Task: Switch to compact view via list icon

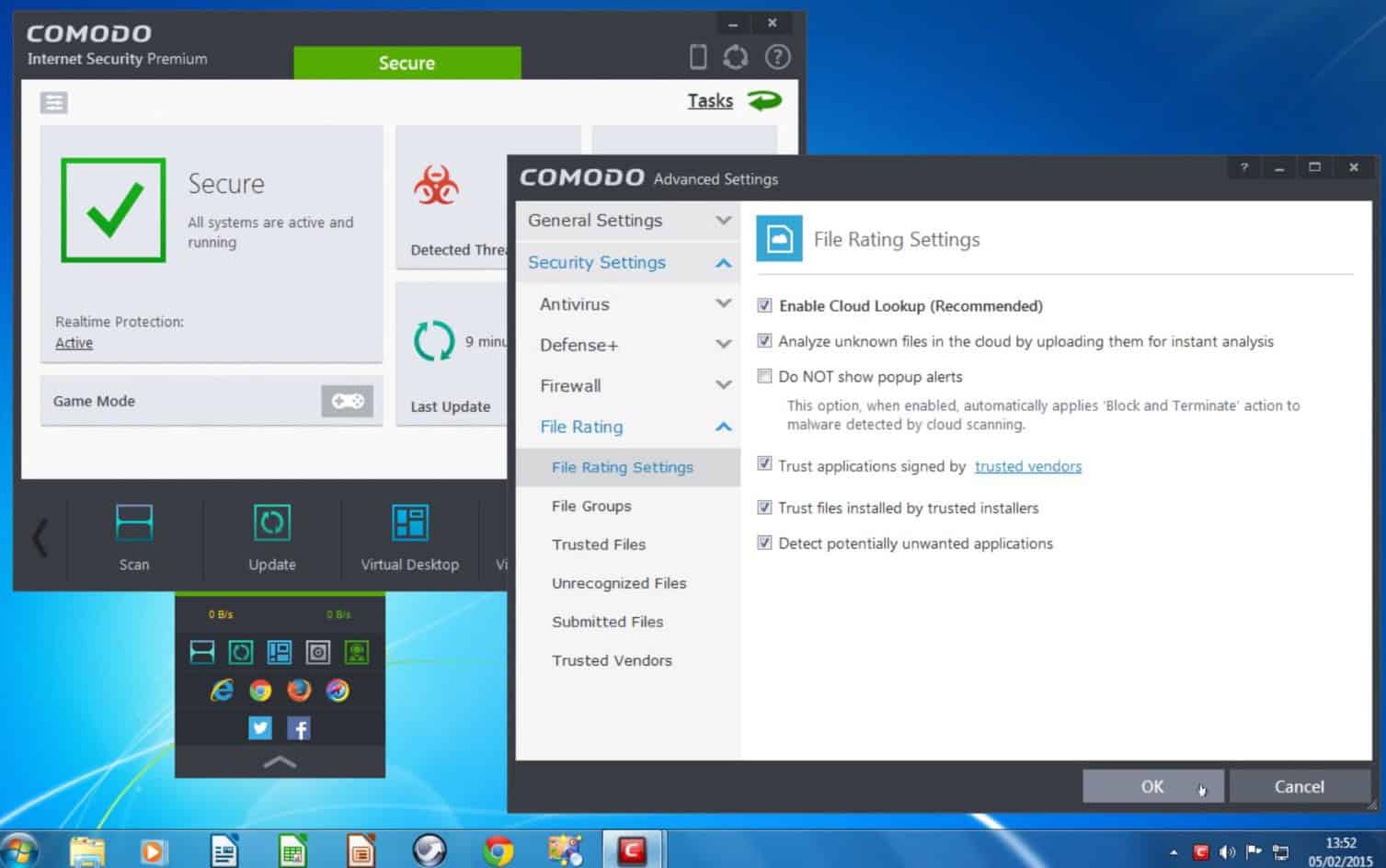Action: tap(54, 102)
